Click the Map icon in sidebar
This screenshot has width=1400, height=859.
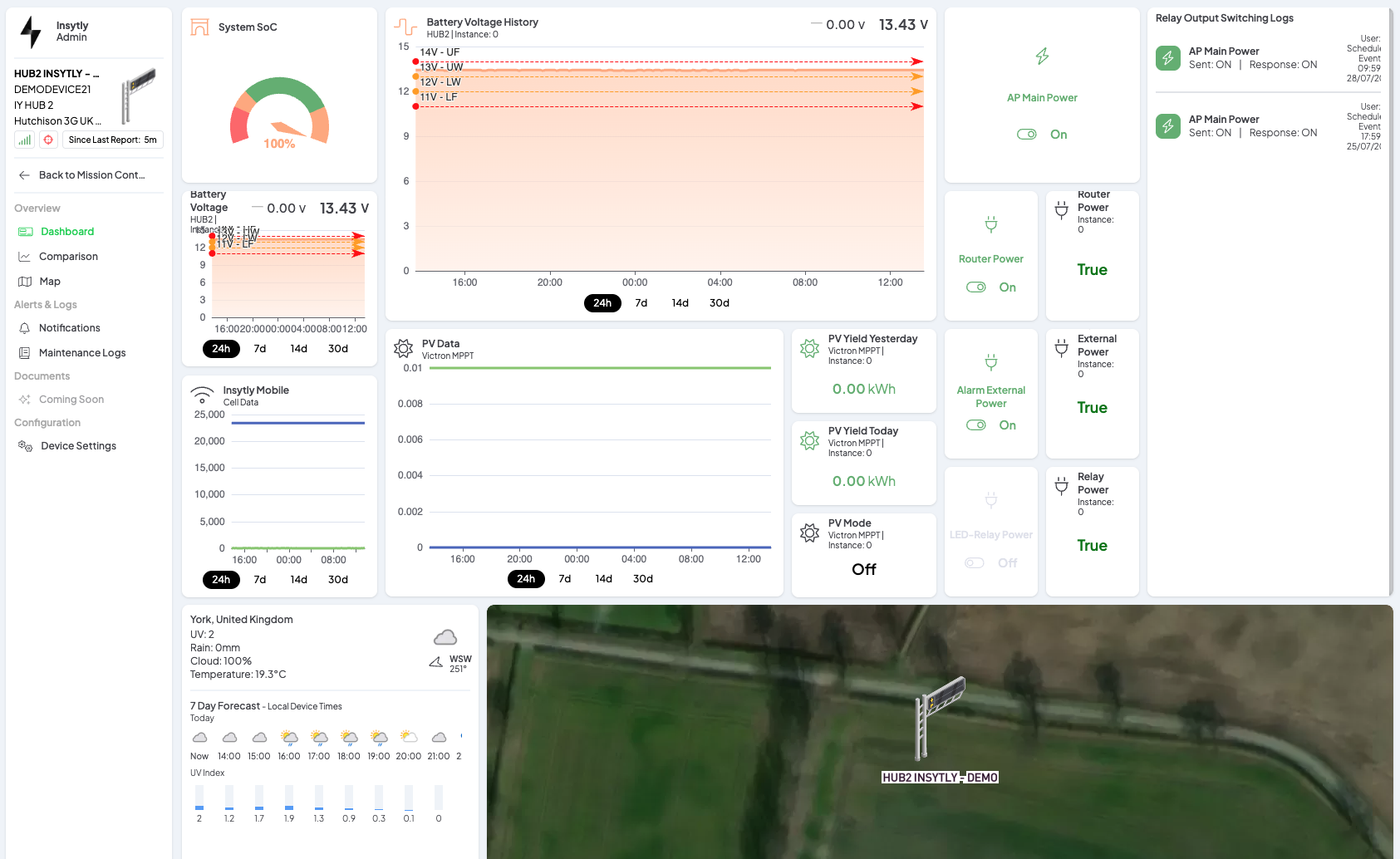tap(25, 282)
